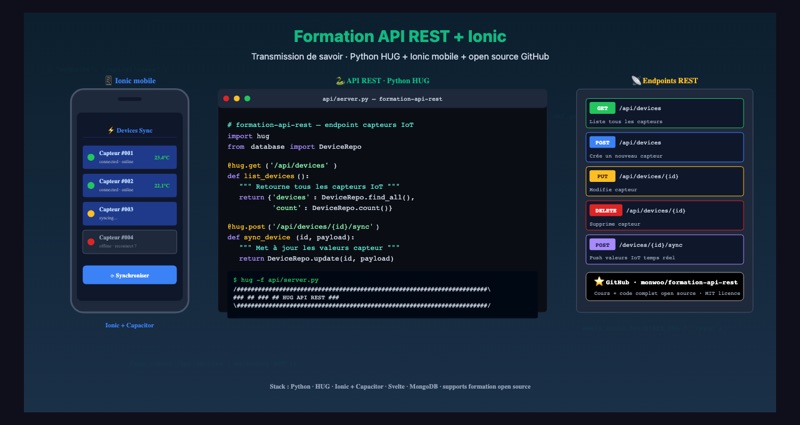Click the green status dot of Capteur #002
The width and height of the screenshot is (800, 425).
click(91, 186)
